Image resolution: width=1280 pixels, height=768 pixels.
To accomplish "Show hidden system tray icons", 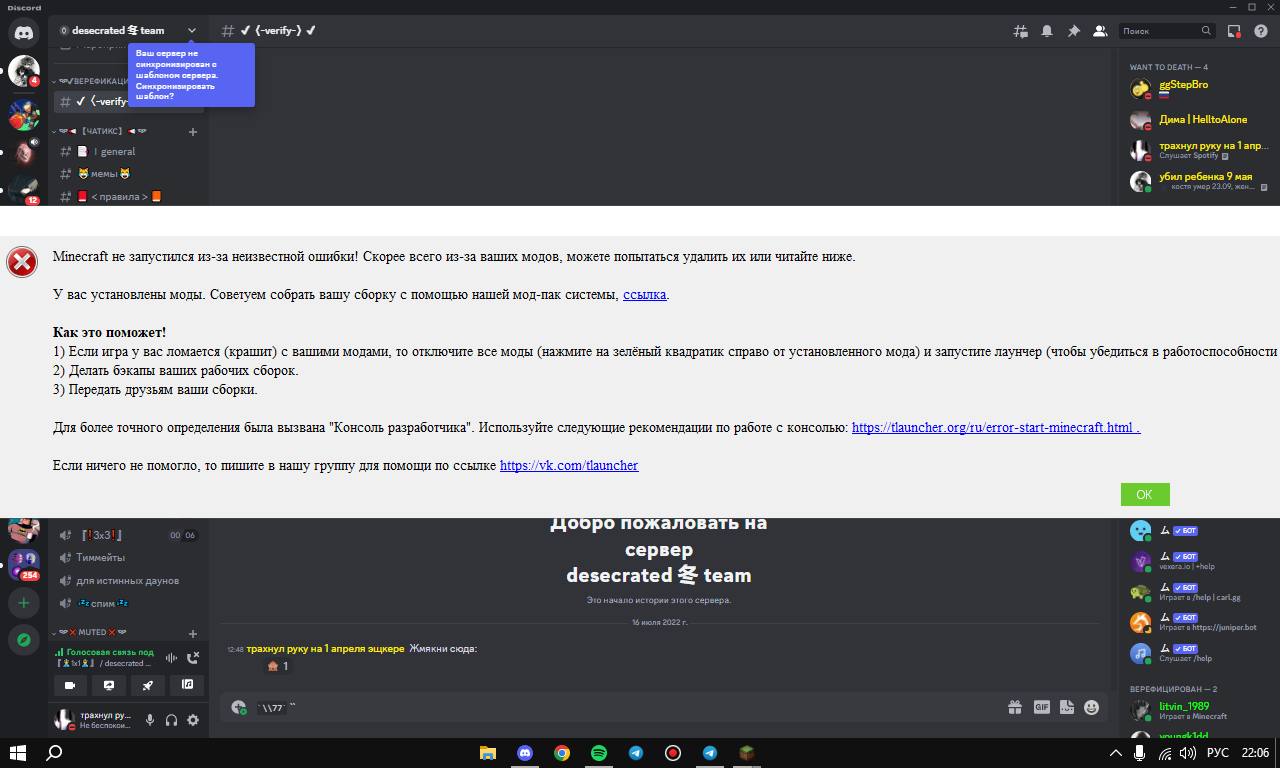I will (1116, 753).
